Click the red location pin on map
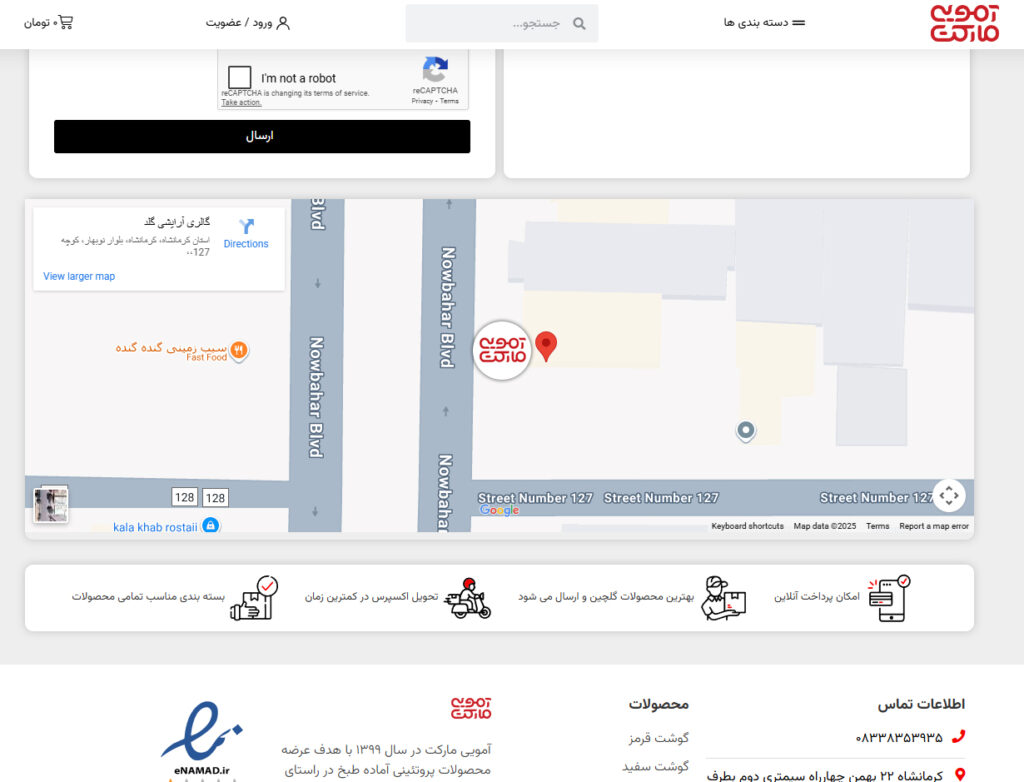 point(546,345)
